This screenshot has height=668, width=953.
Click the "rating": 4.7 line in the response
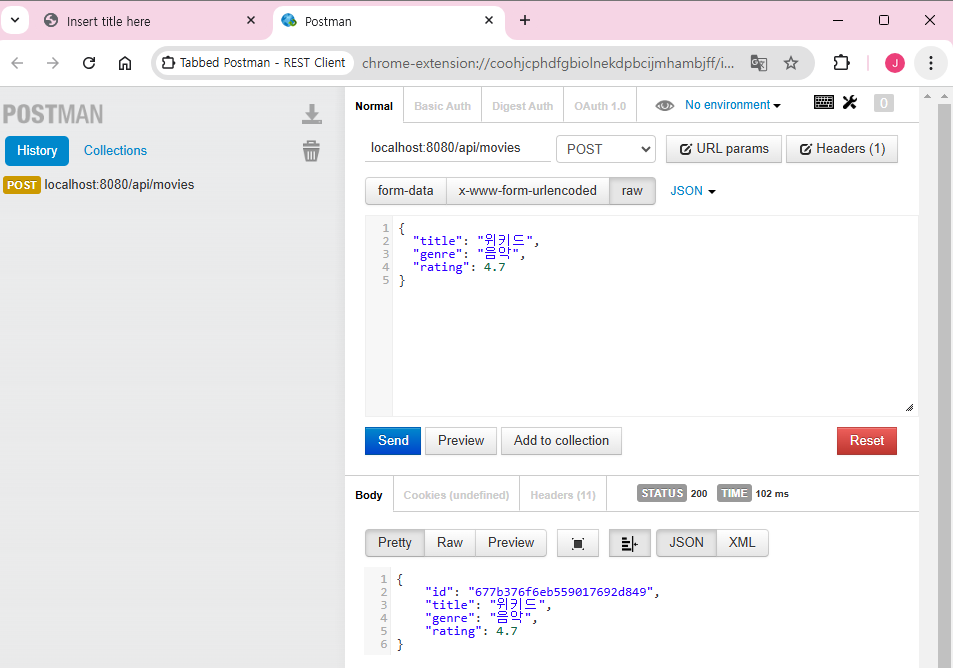[x=474, y=632]
